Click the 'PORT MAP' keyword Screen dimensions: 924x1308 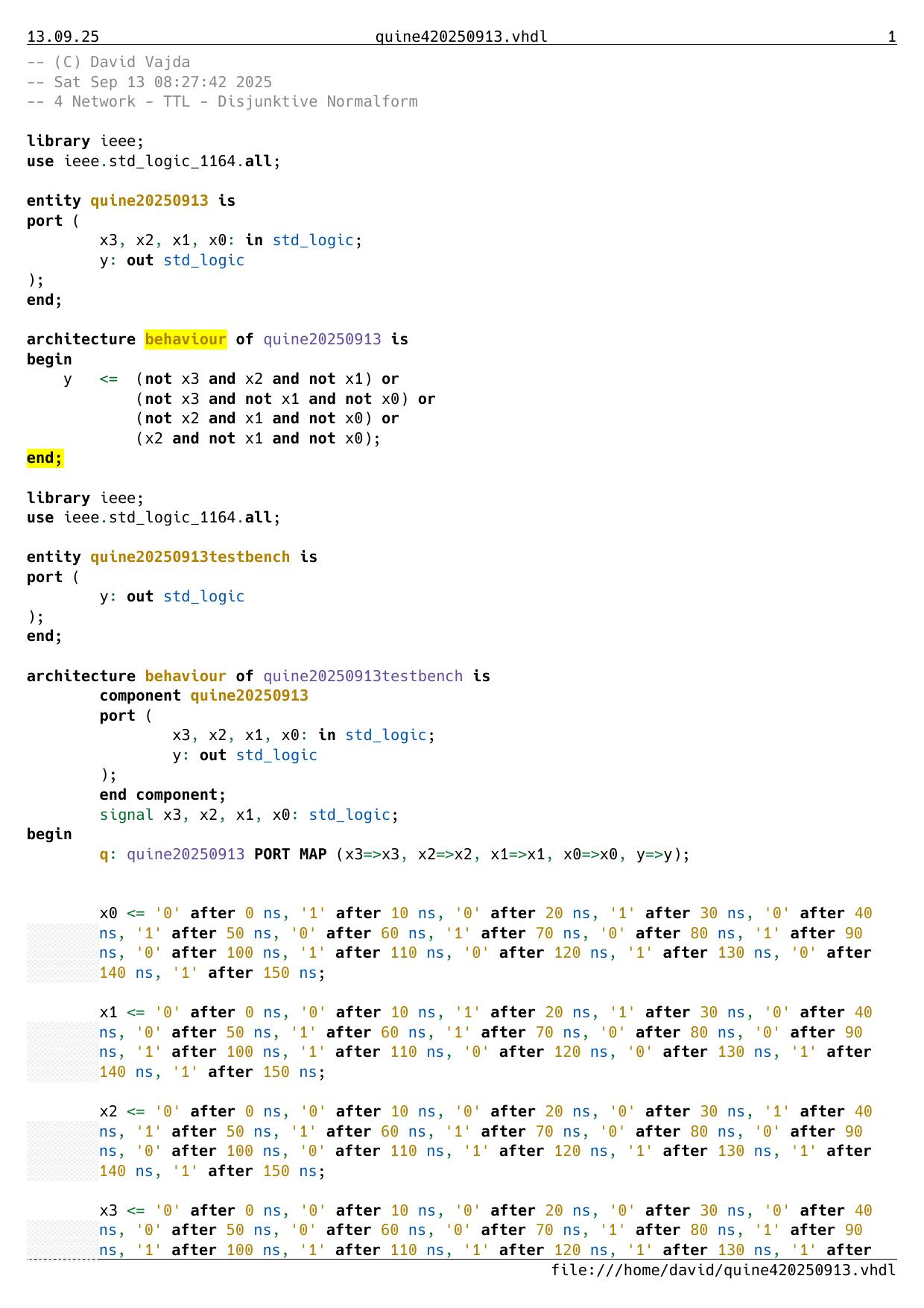[x=290, y=855]
